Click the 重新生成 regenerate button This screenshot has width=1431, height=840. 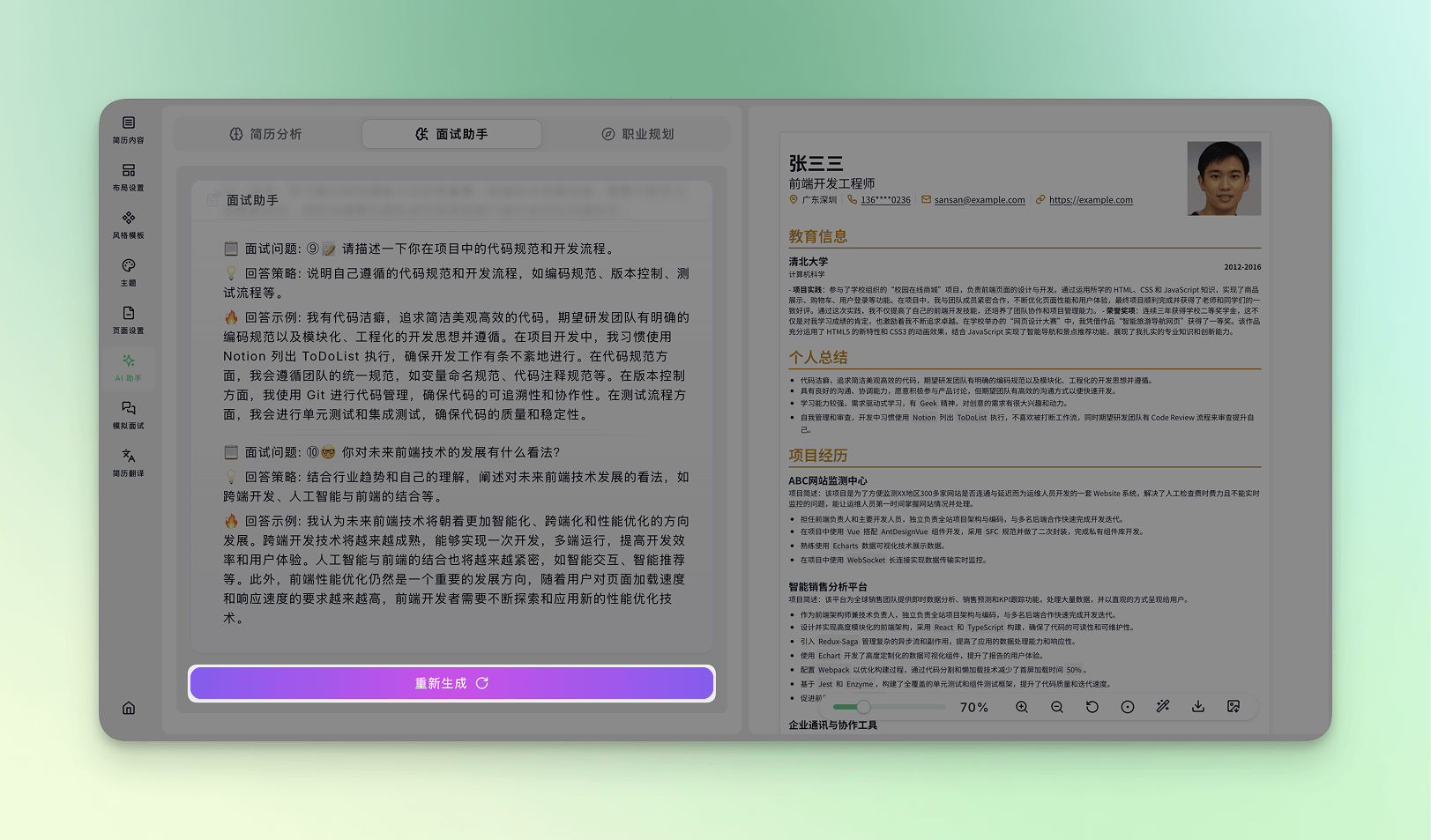click(451, 684)
